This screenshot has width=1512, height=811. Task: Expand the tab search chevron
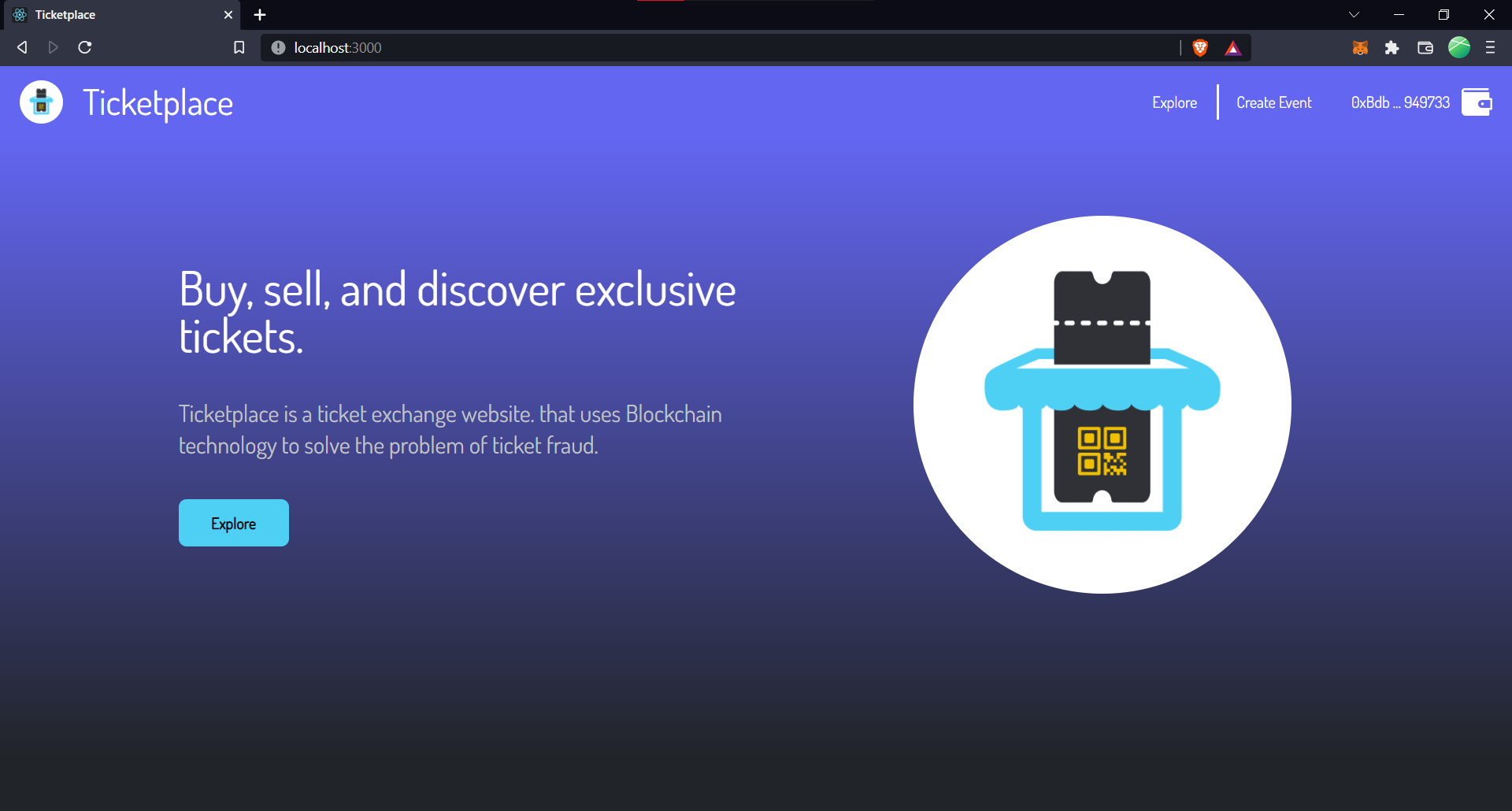pyautogui.click(x=1354, y=15)
